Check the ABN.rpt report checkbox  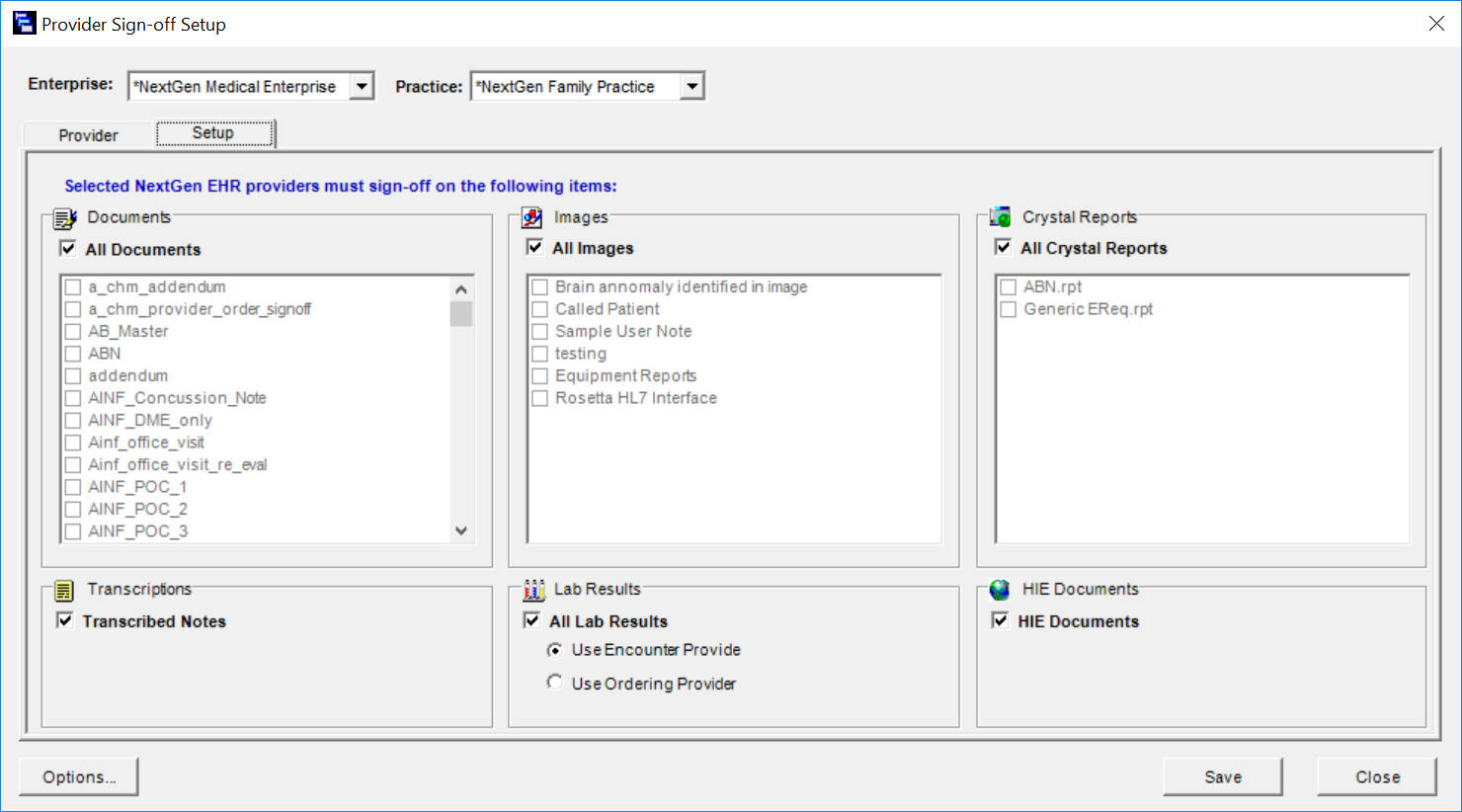pos(1009,287)
